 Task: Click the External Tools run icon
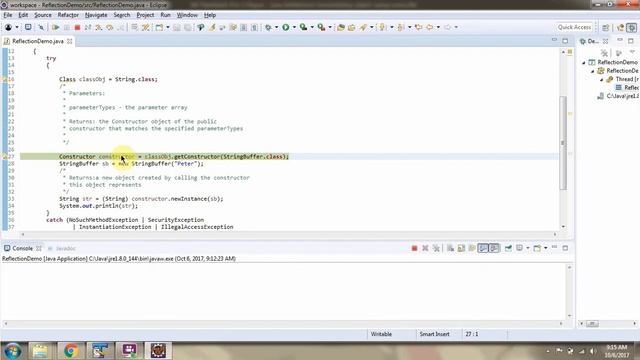[x=322, y=27]
